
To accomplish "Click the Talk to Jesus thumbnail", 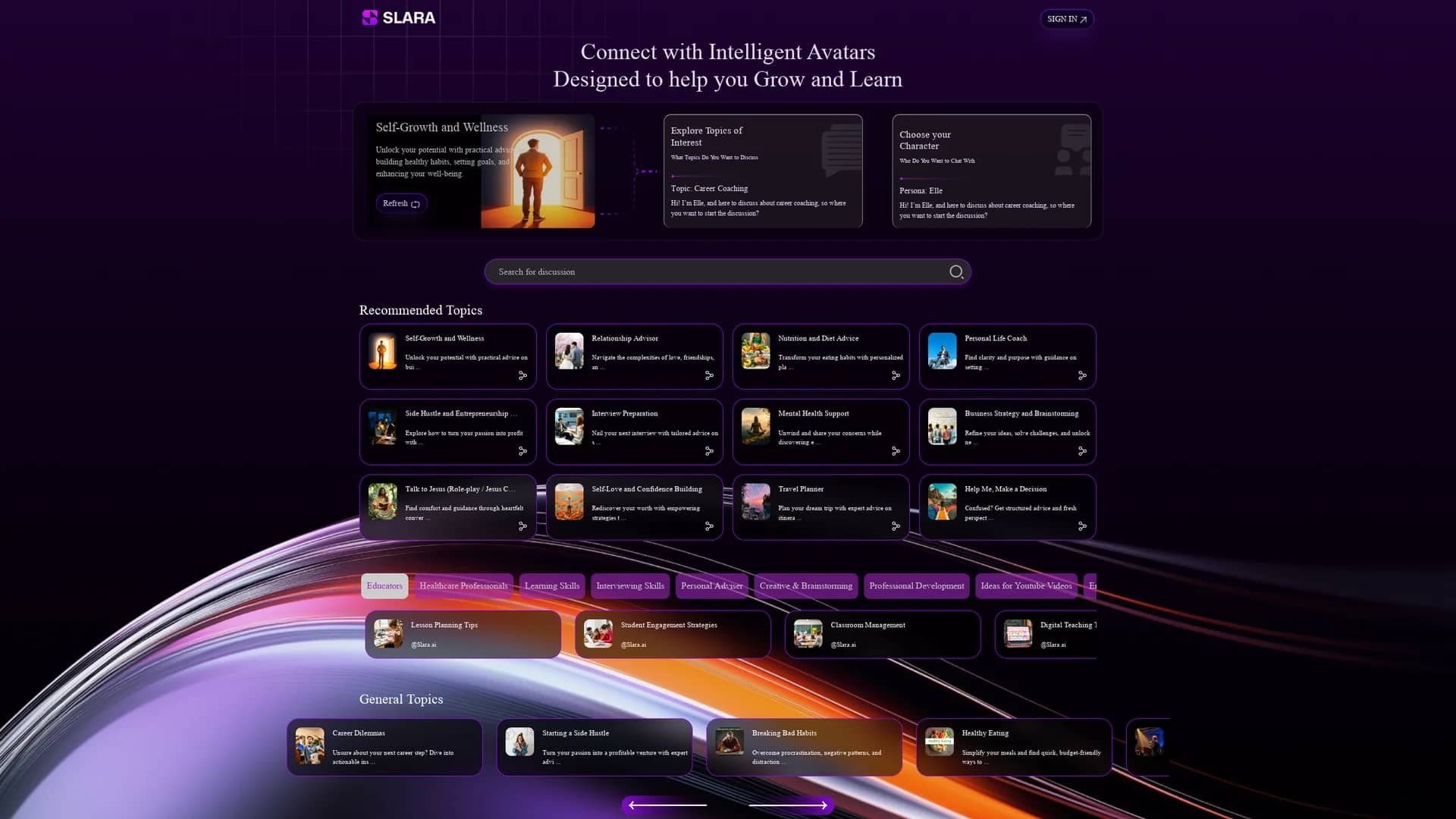I will coord(382,502).
